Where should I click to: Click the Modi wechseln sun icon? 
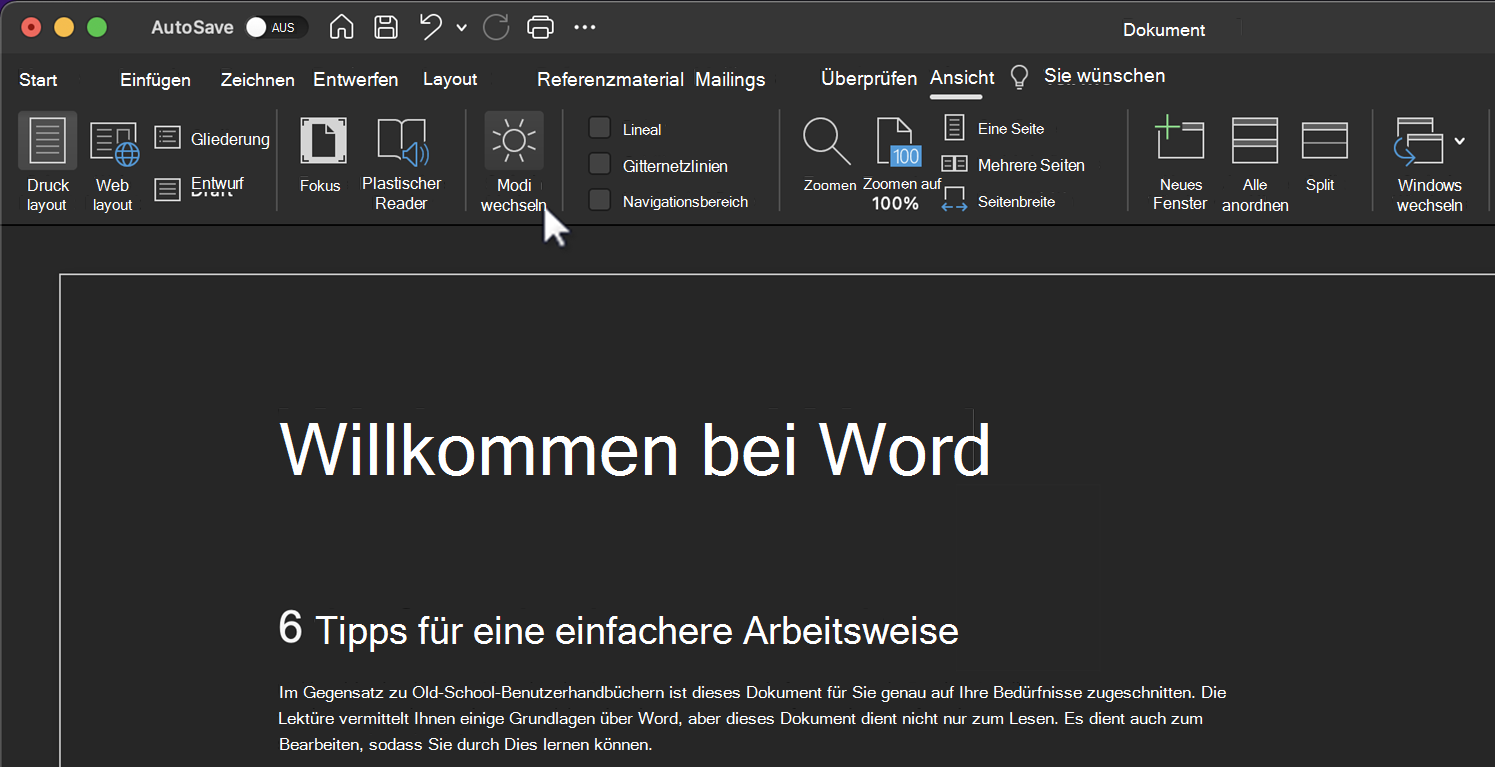[x=514, y=141]
